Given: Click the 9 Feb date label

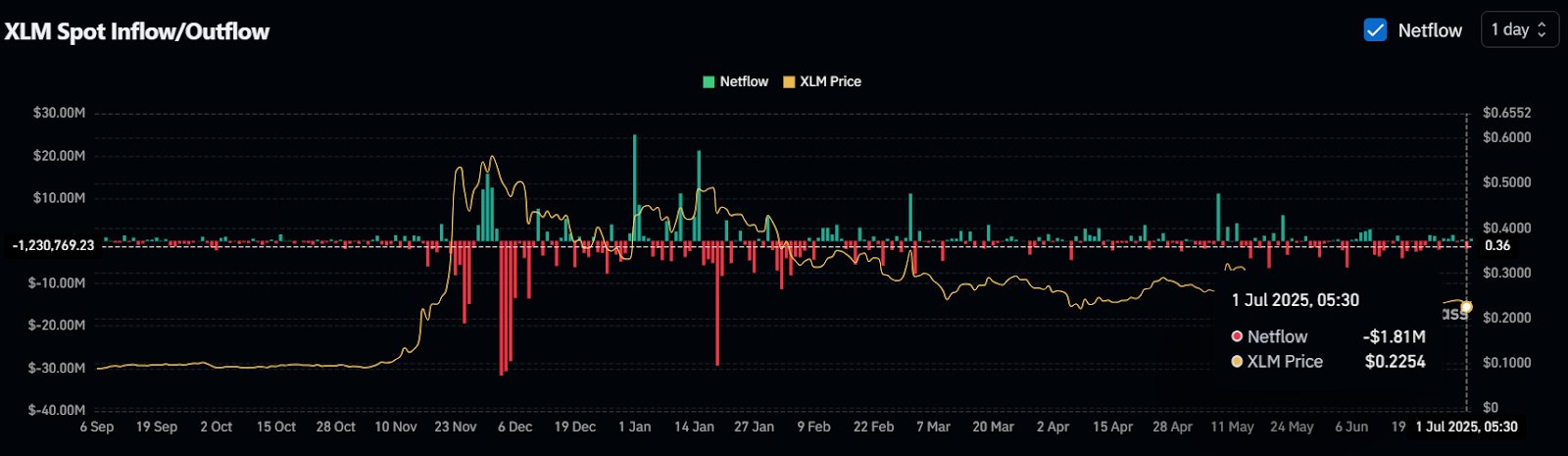Looking at the screenshot, I should pos(814,427).
